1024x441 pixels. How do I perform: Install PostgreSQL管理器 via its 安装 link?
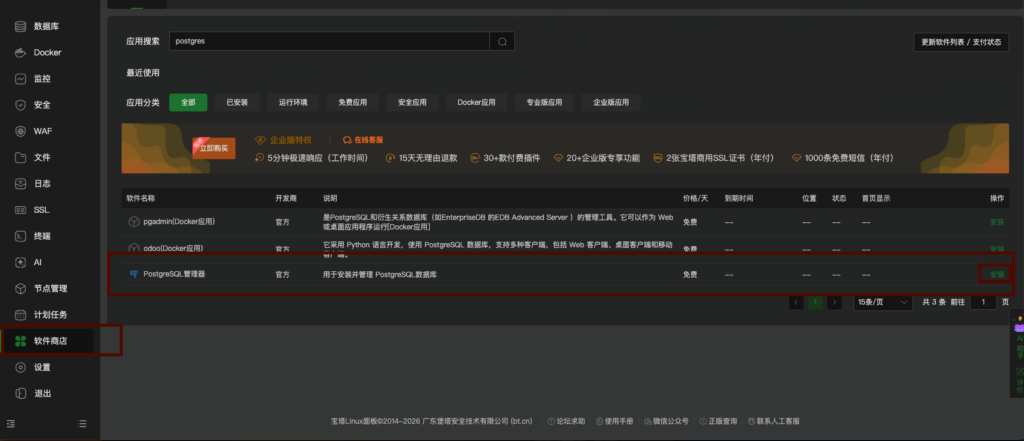tap(997, 274)
